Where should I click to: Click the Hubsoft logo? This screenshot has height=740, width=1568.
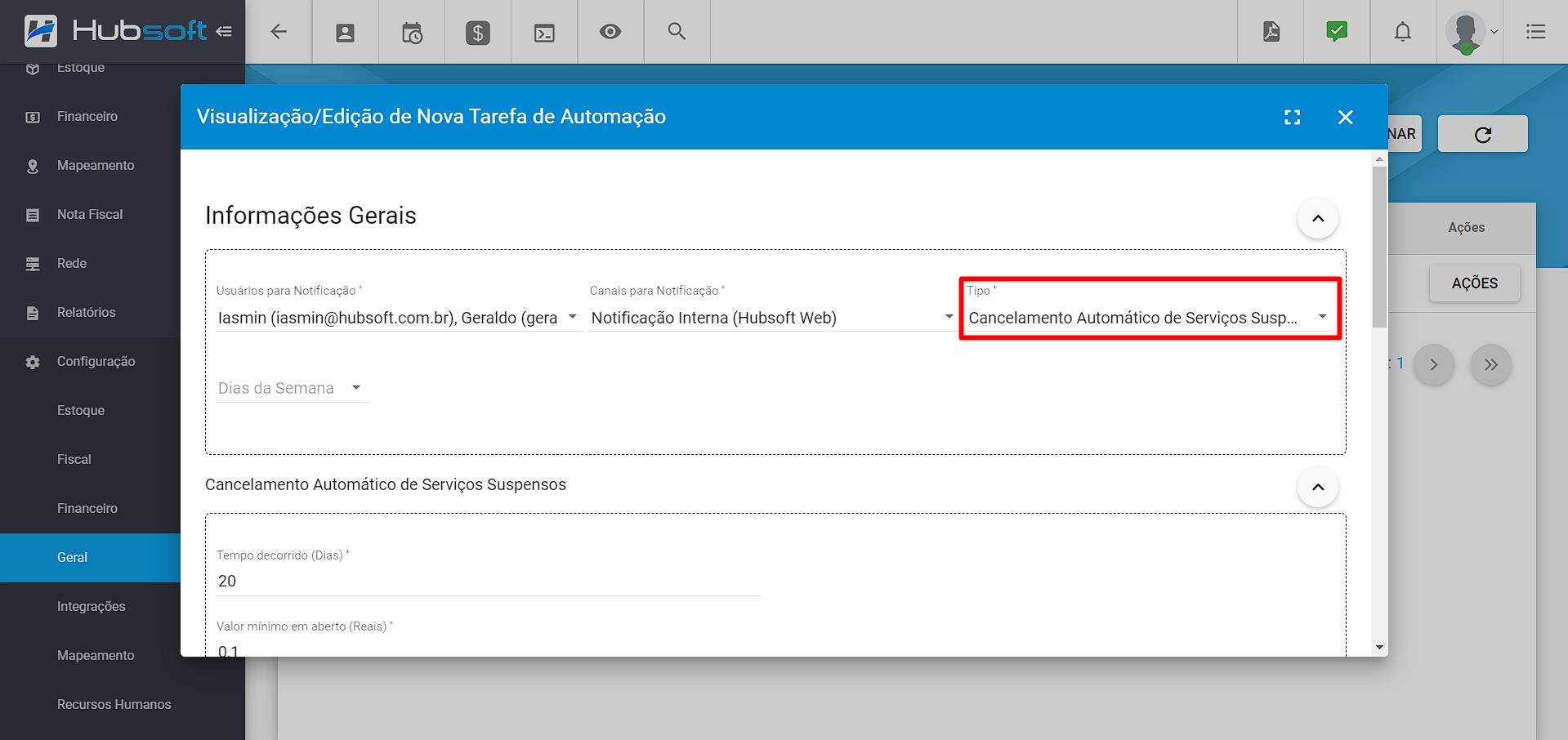pos(114,31)
